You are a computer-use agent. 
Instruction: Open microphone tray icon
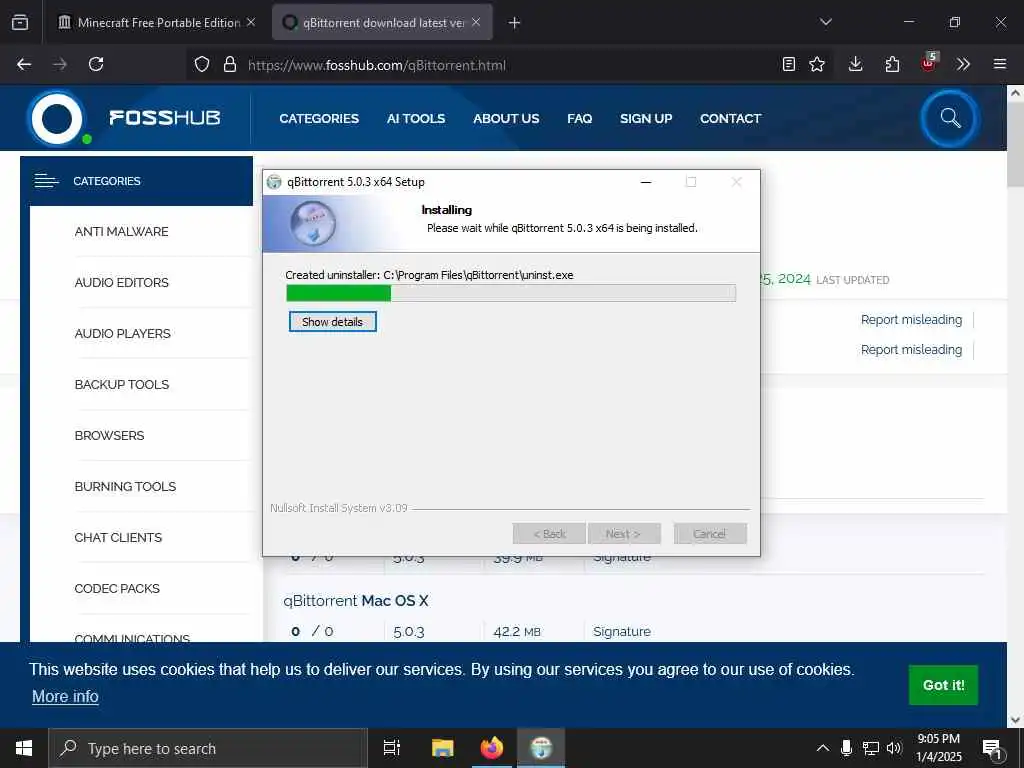tap(846, 748)
